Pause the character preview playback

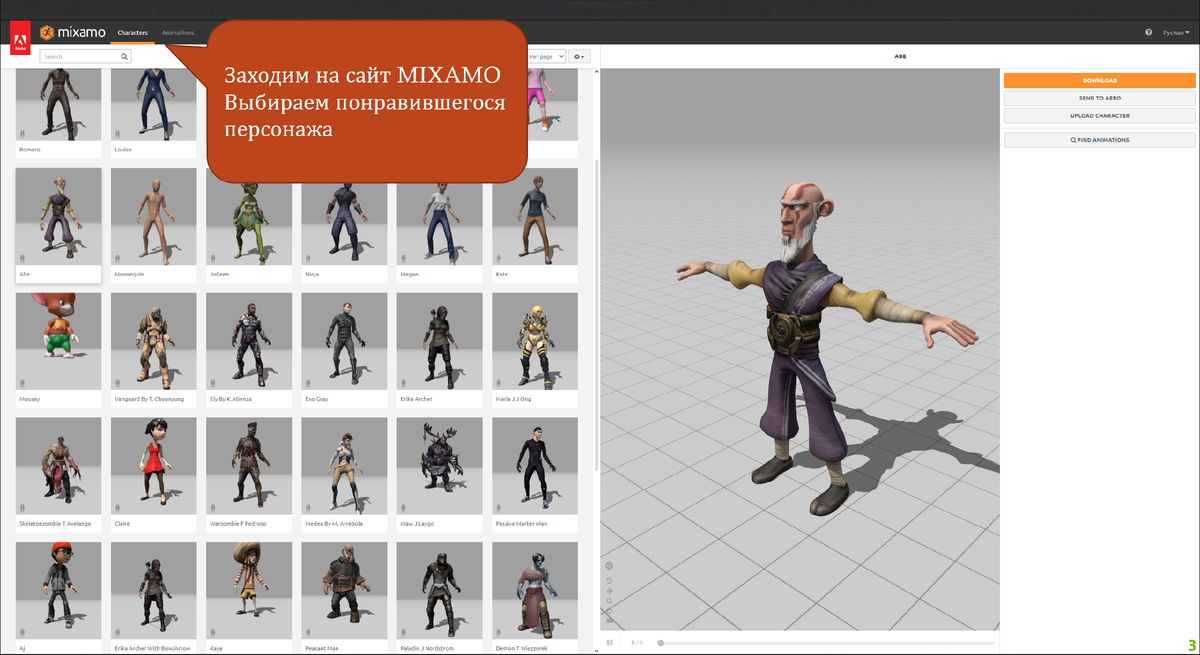tap(609, 643)
